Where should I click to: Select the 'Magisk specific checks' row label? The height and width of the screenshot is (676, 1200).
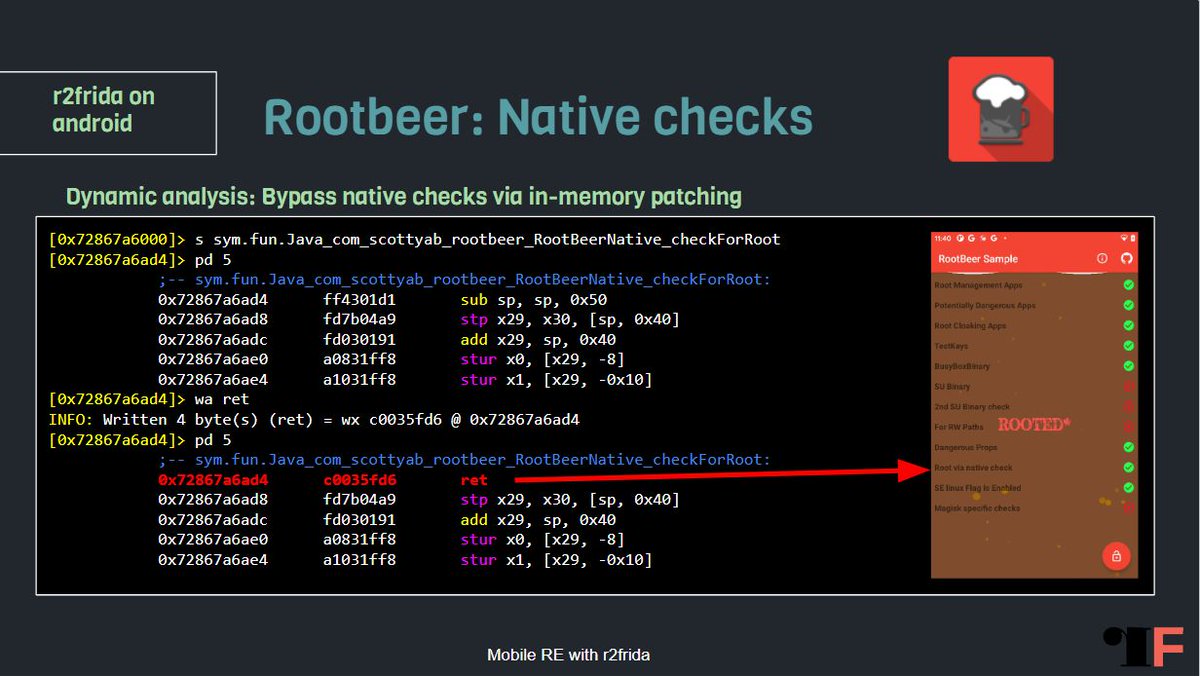point(977,508)
